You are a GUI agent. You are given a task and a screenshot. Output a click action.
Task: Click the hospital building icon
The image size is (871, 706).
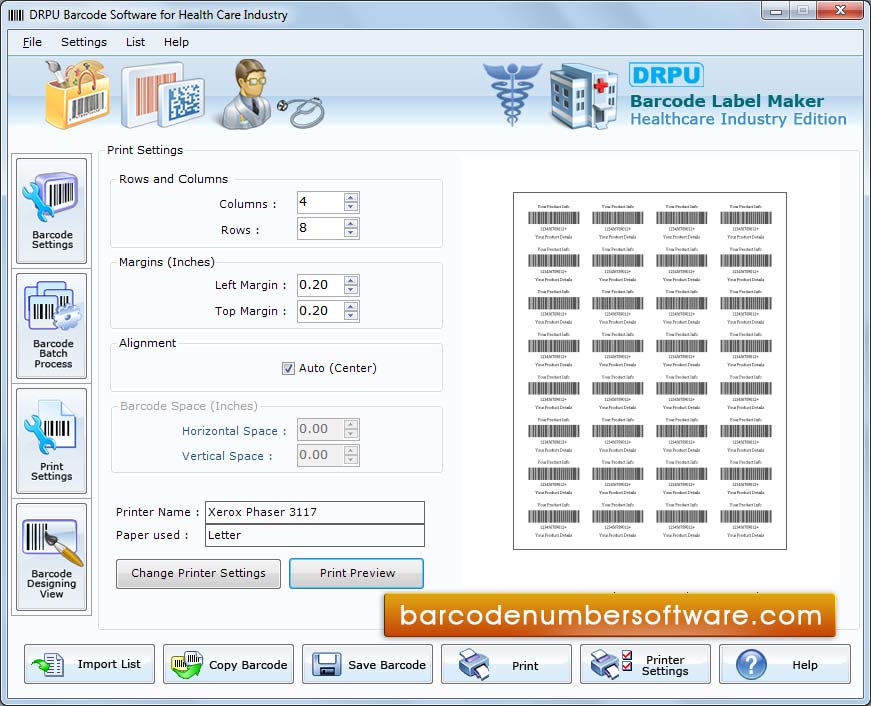(x=583, y=96)
